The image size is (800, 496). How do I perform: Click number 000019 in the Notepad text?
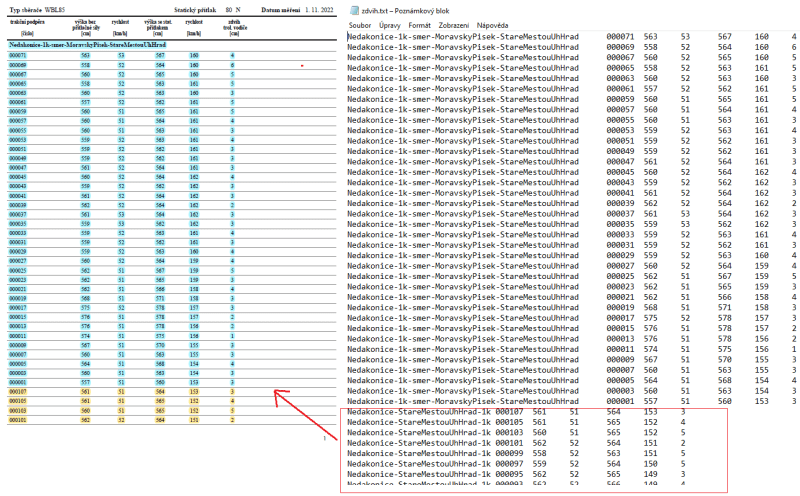[620, 307]
